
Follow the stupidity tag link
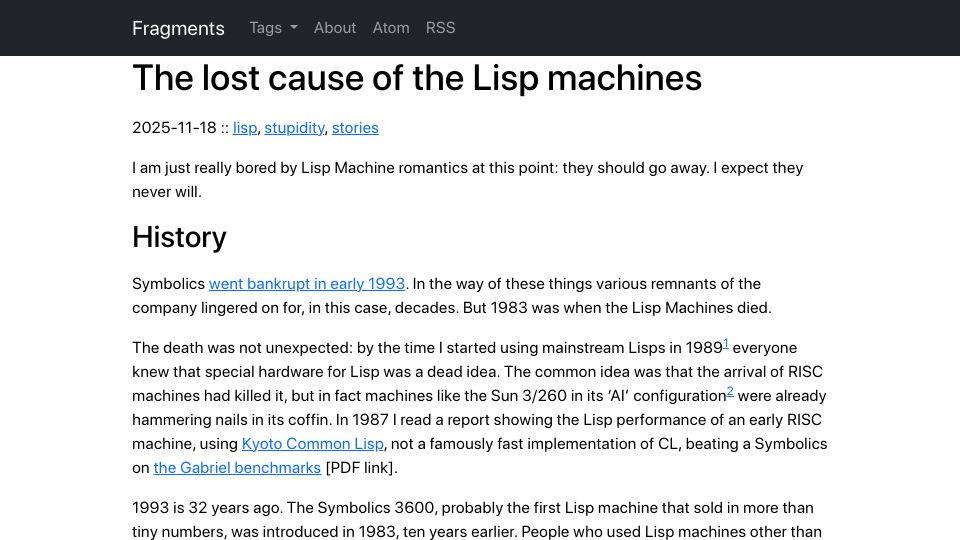coord(294,128)
